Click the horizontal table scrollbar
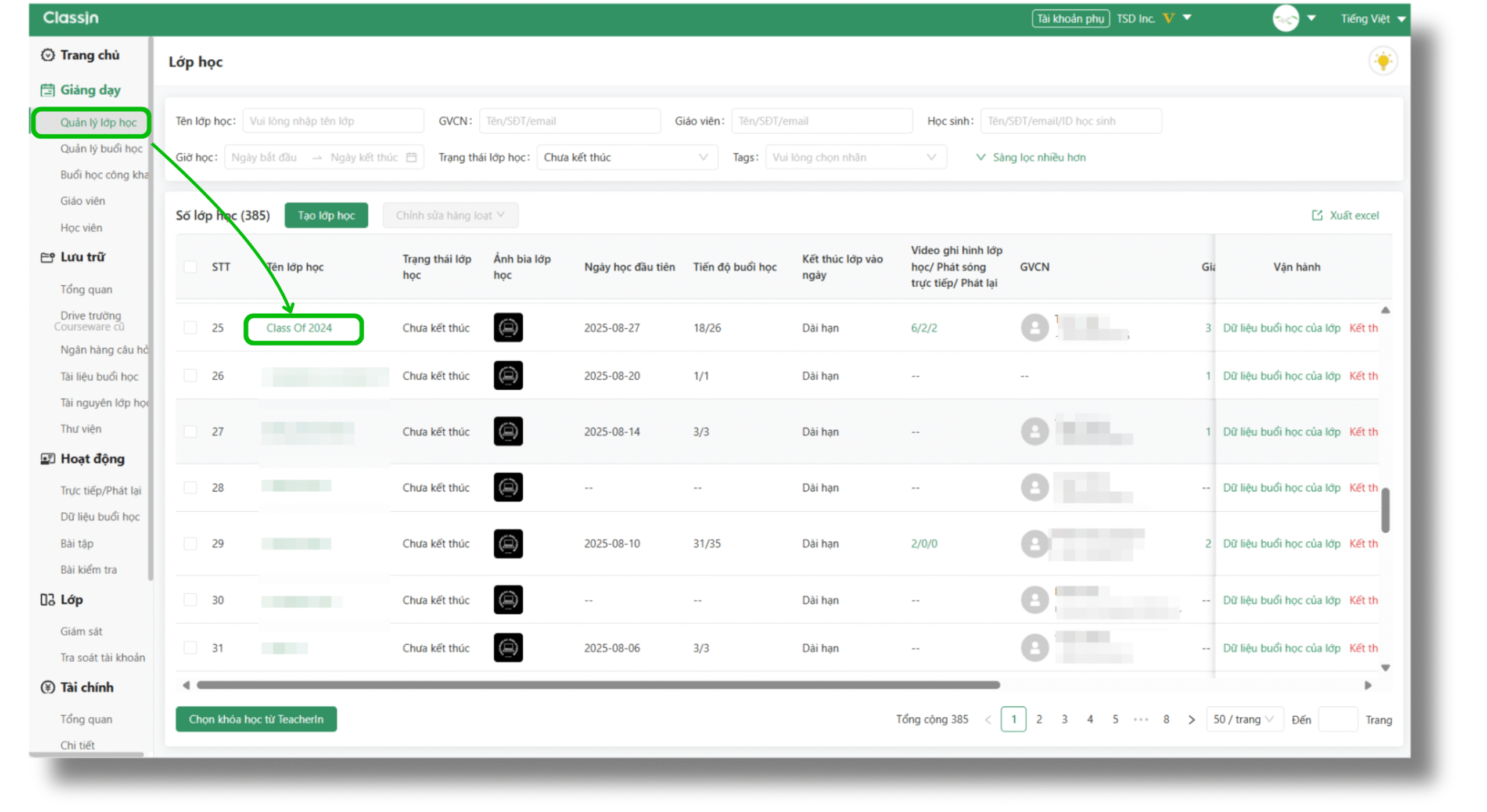The image size is (1487, 812). click(598, 685)
